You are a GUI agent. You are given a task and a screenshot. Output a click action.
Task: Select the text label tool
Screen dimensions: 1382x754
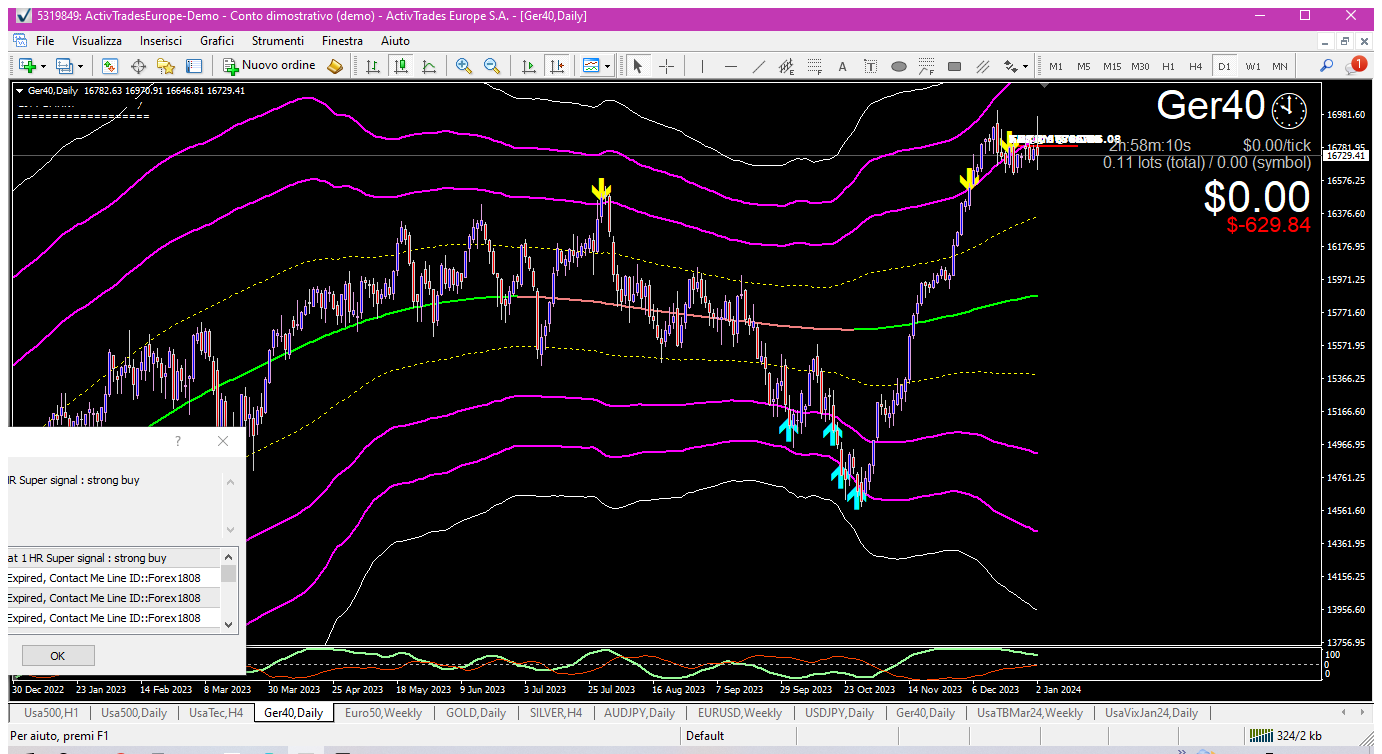pos(871,66)
